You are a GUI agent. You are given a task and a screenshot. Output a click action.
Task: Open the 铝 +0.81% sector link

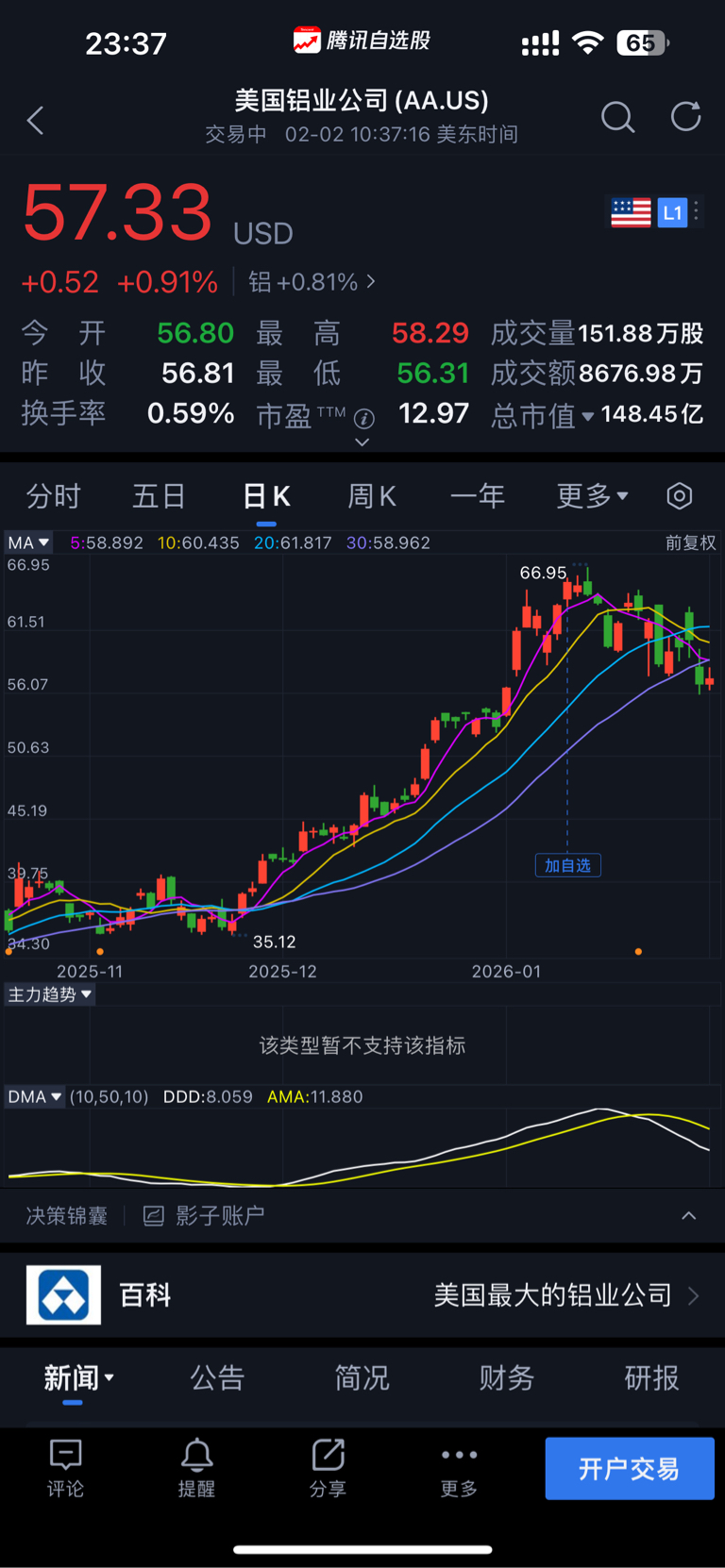pos(312,281)
